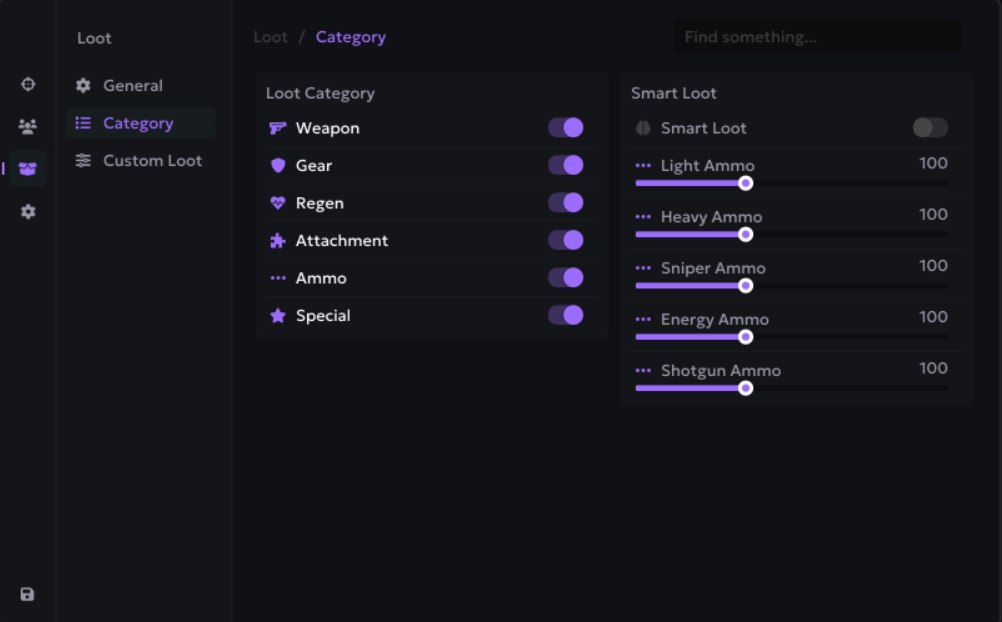
Task: Click the shield icon beside Gear
Action: [x=277, y=166]
